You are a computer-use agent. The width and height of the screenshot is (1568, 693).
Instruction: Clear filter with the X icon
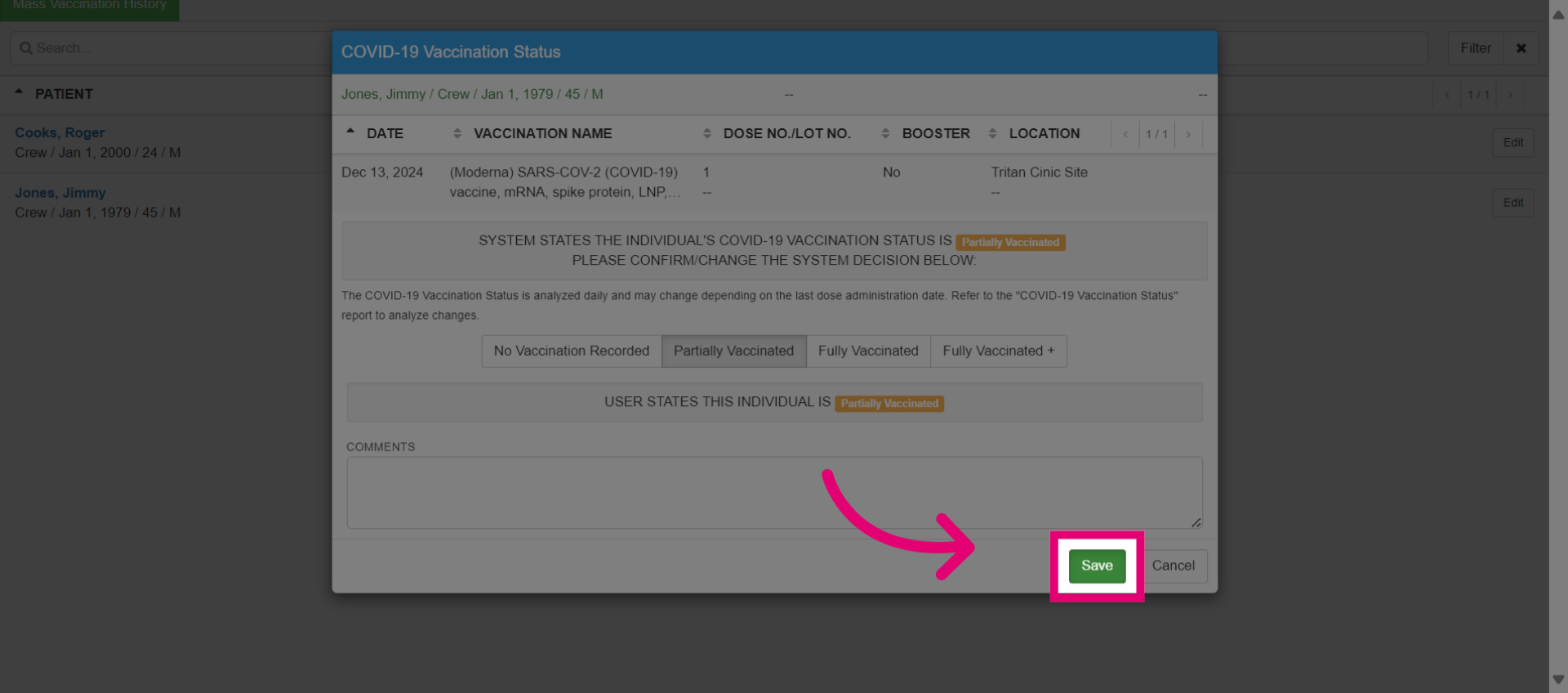1521,48
